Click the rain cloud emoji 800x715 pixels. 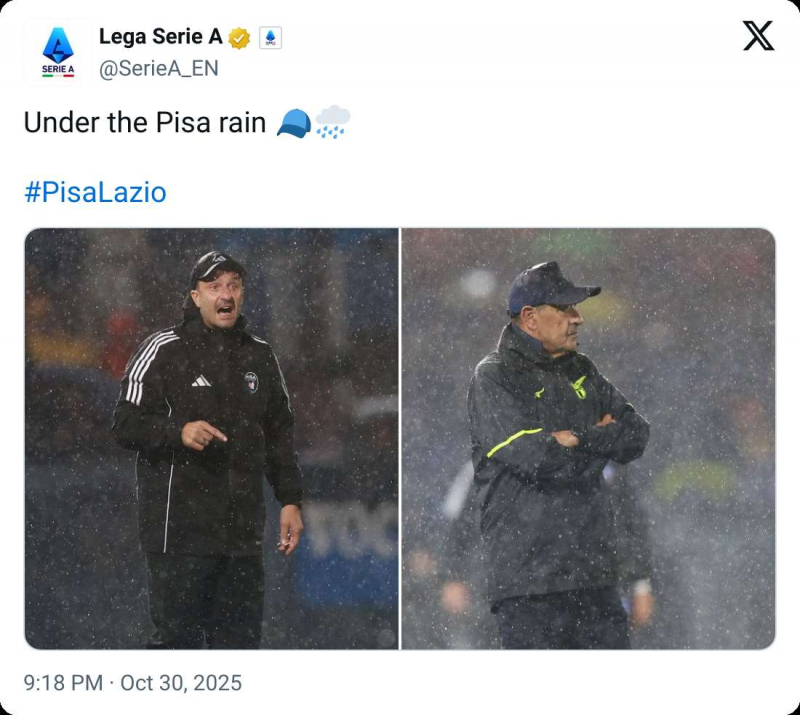click(x=332, y=123)
